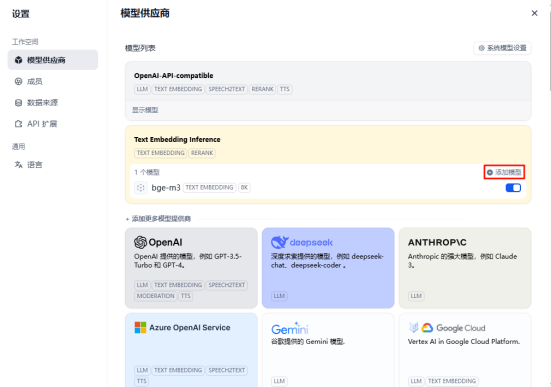551x387 pixels.
Task: Click the Vertex AI icon beside Google Cloud
Action: point(414,328)
